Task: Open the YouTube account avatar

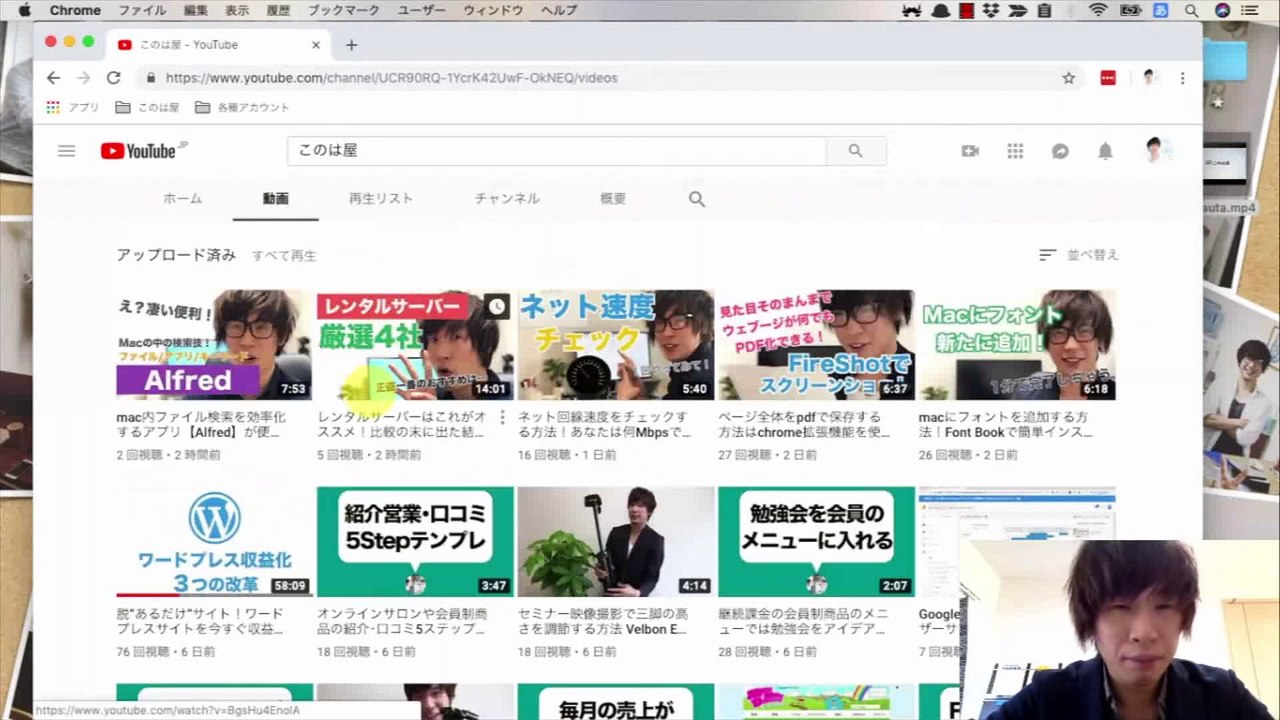Action: tap(1158, 151)
